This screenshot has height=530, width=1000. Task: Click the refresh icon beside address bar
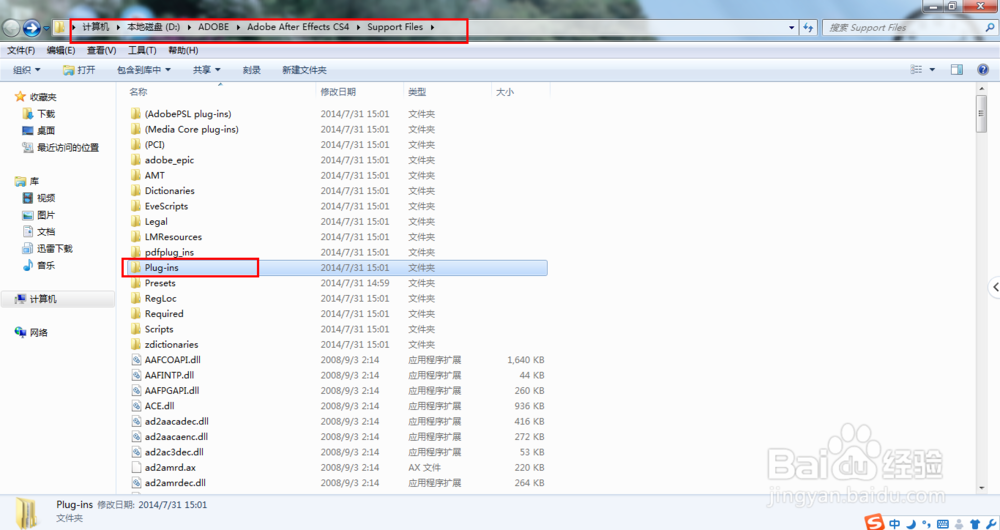[808, 27]
